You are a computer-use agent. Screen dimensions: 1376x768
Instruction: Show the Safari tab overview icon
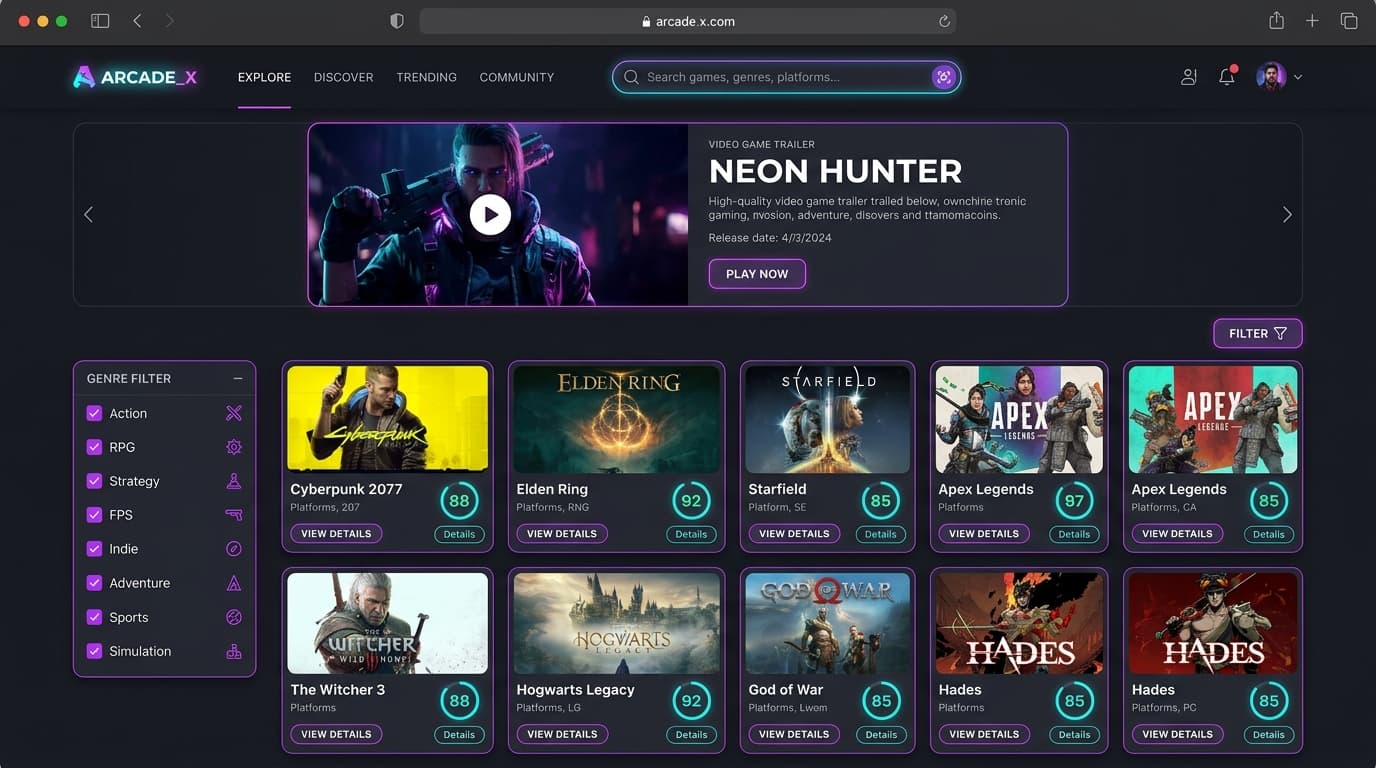(x=1349, y=21)
